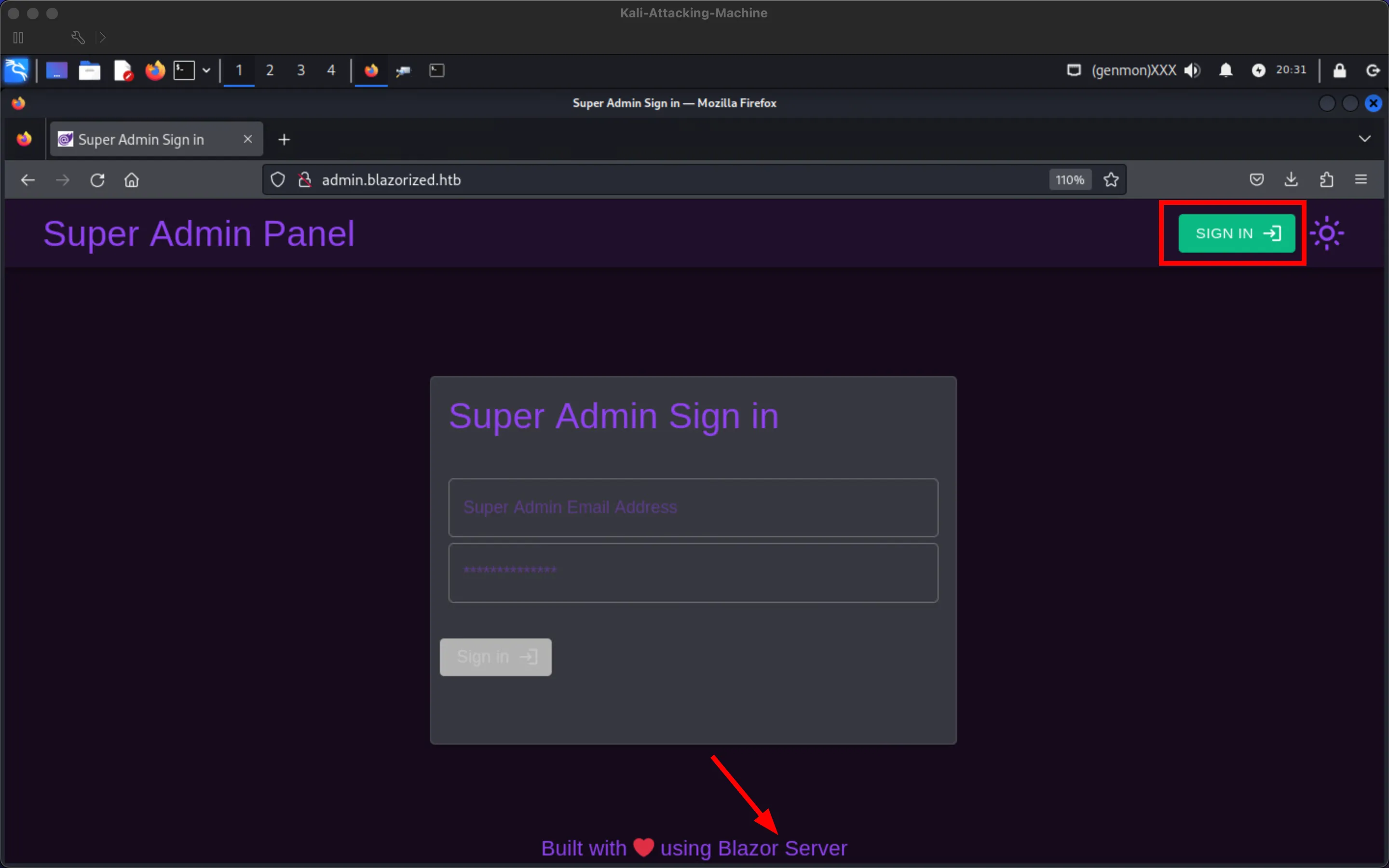Image resolution: width=1389 pixels, height=868 pixels.
Task: Switch to workspace 4
Action: (331, 70)
